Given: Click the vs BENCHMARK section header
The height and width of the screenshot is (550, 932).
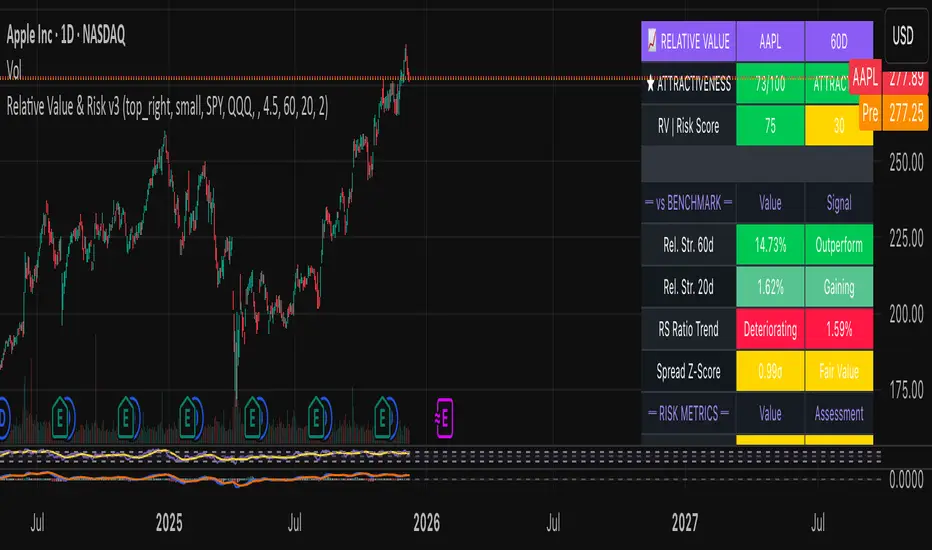Looking at the screenshot, I should 688,203.
